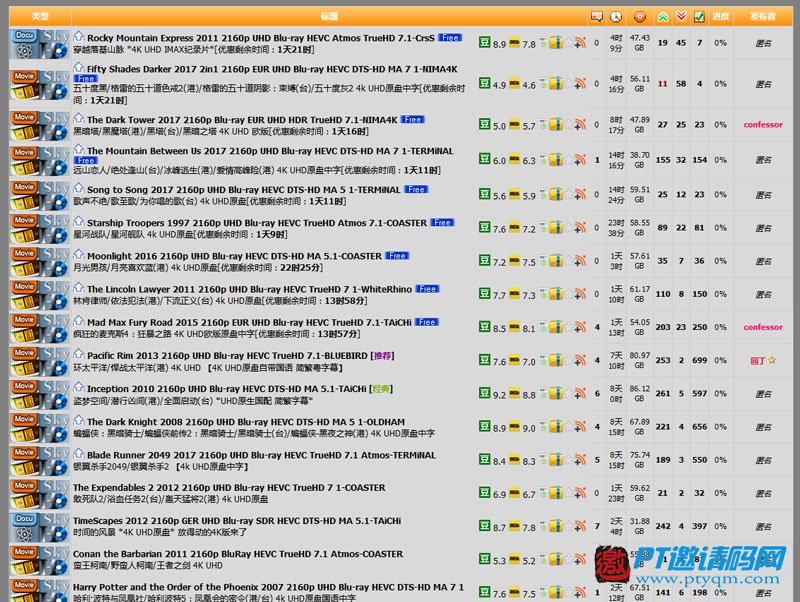Bookmark Rocky Mountain Express with star toggle
This screenshot has width=800, height=602.
click(568, 43)
